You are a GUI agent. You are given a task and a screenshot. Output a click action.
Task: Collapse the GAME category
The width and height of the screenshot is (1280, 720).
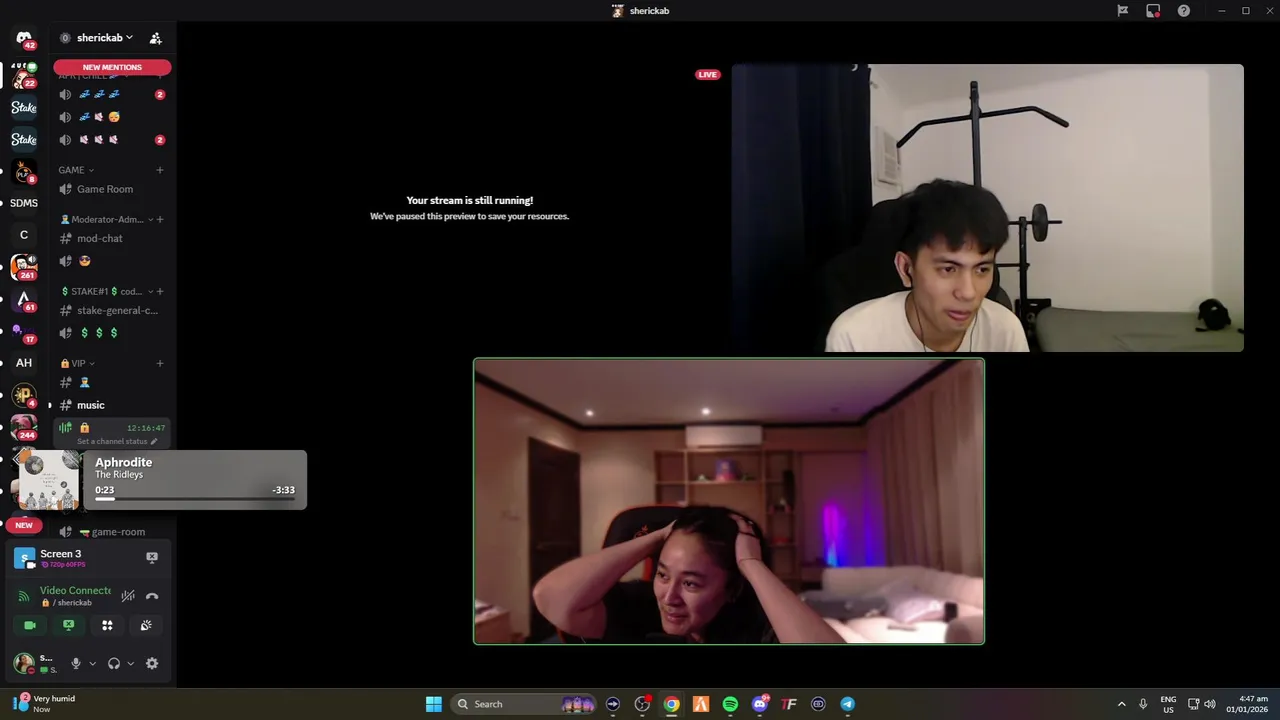tap(76, 170)
